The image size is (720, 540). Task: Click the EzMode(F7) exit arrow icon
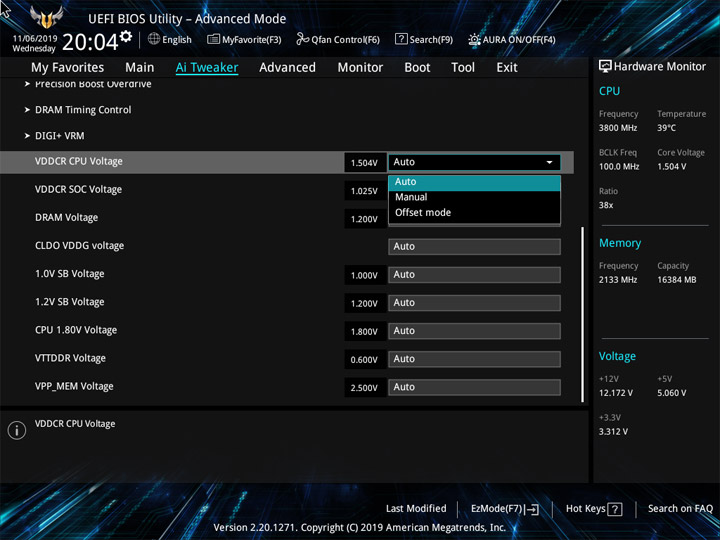(531, 509)
